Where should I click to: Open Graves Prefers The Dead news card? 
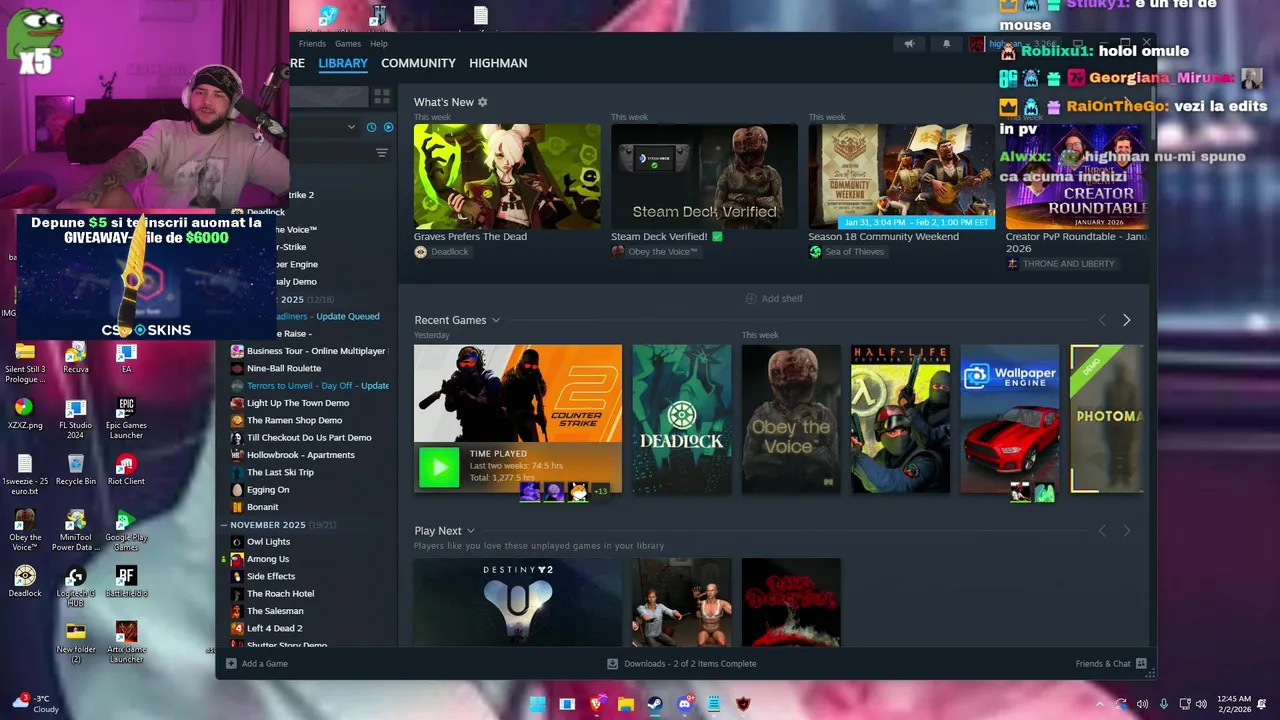(507, 176)
